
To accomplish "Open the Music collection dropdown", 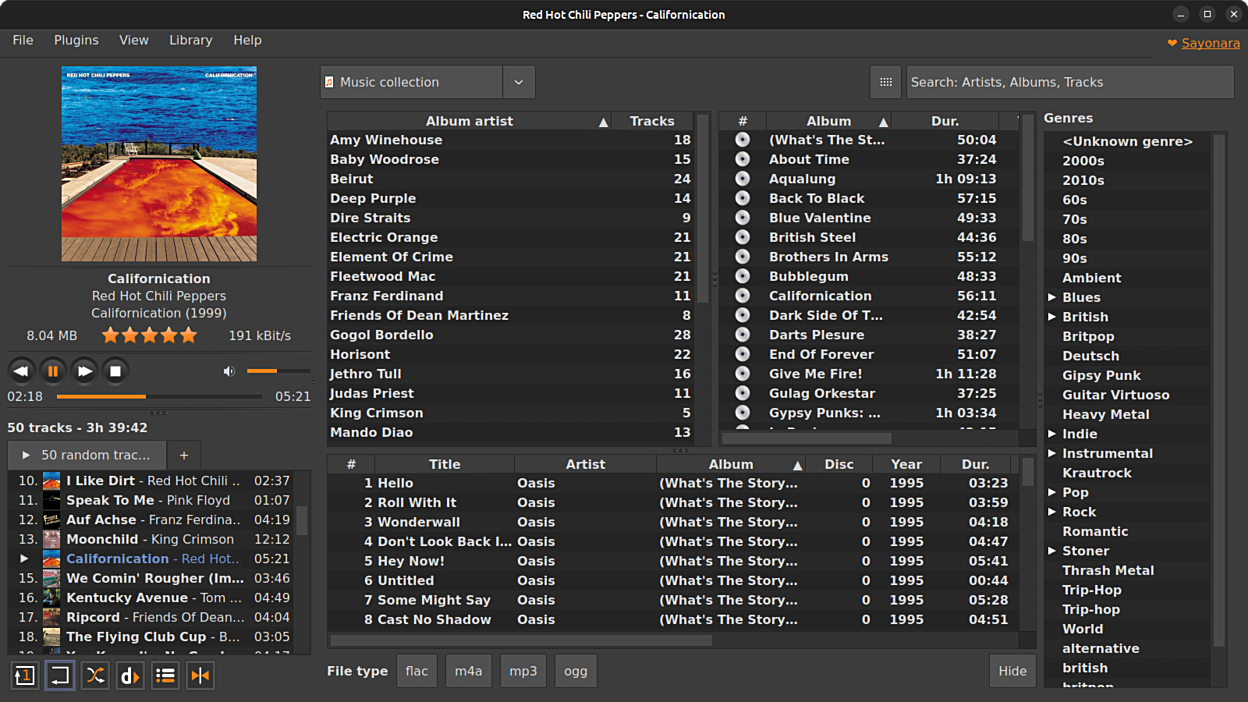I will coord(518,82).
